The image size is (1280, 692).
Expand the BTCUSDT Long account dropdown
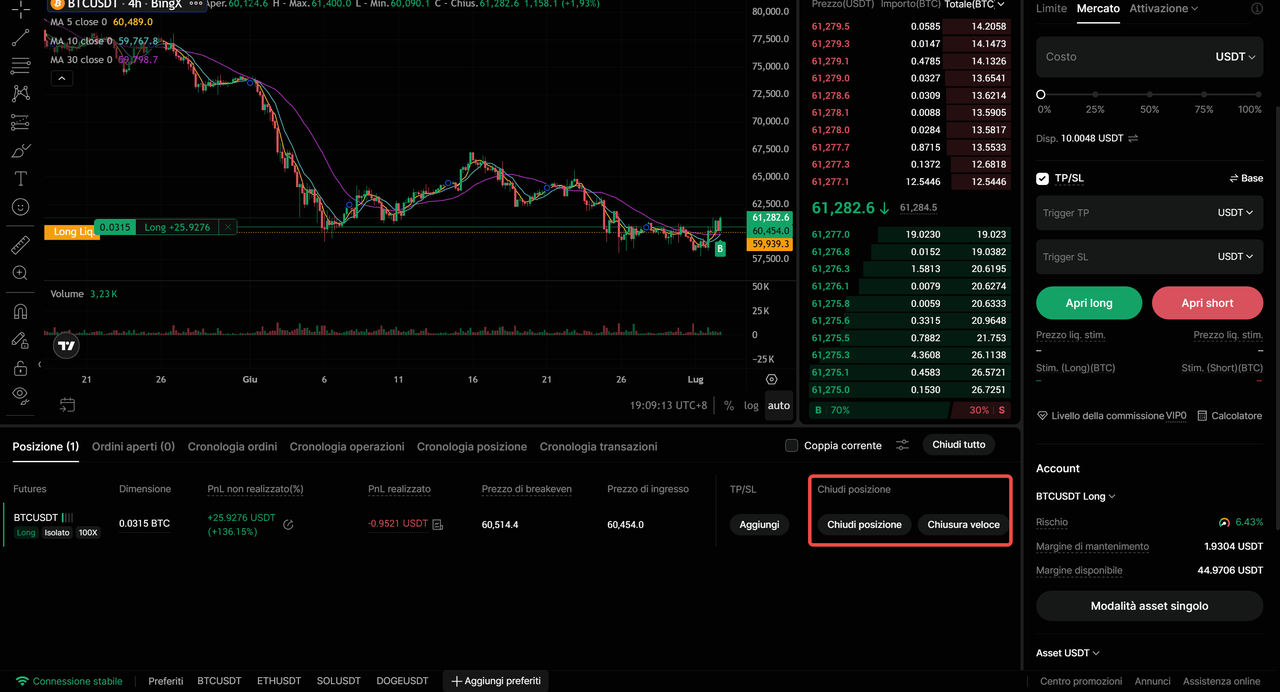[x=1076, y=496]
